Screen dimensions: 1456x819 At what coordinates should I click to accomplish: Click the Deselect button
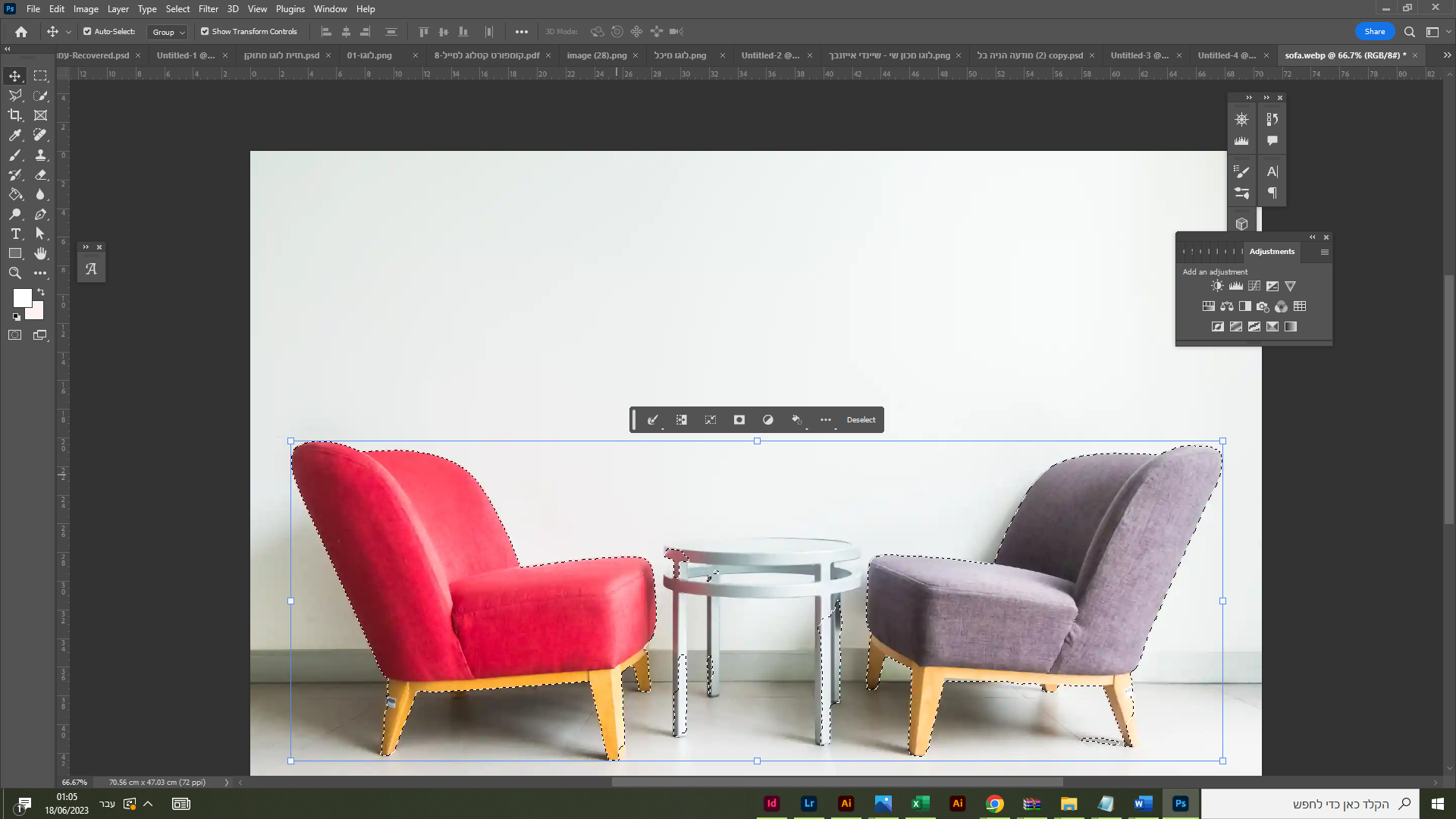pyautogui.click(x=861, y=420)
